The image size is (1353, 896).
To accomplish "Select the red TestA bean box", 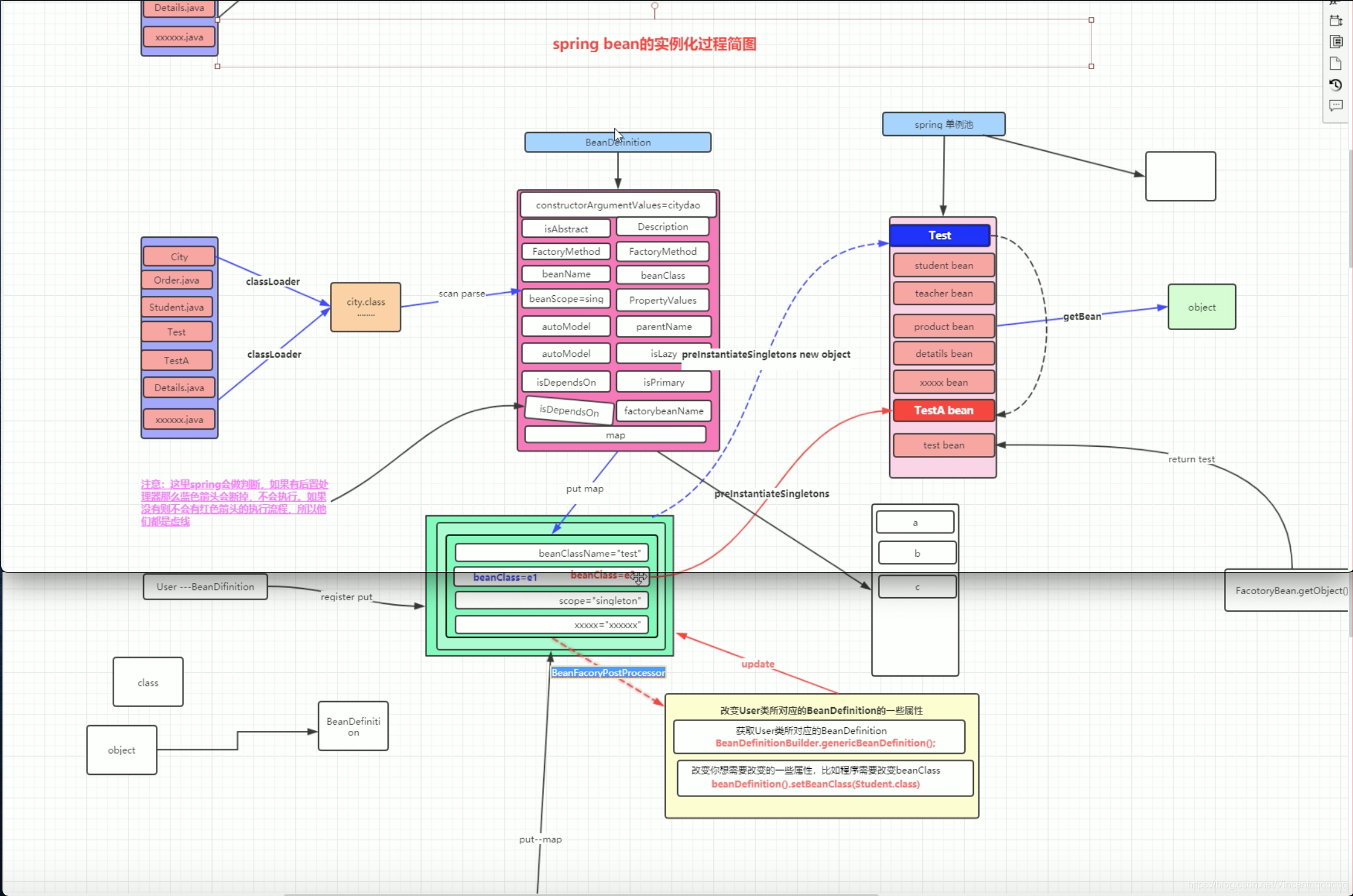I will 944,410.
